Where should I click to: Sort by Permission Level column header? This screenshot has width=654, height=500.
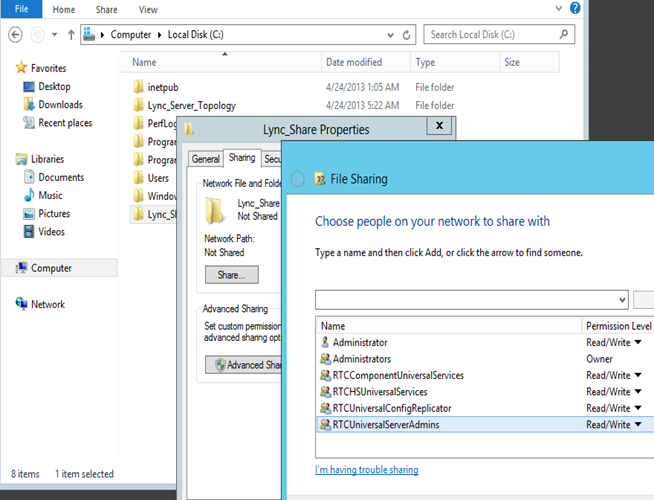pyautogui.click(x=618, y=326)
